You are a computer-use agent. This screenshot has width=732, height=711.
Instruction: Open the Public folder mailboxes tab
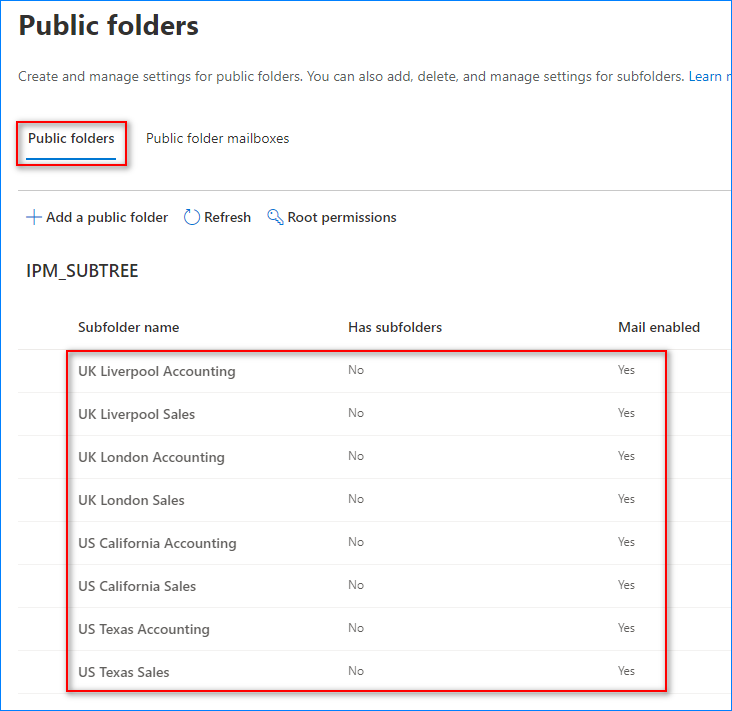[x=218, y=139]
